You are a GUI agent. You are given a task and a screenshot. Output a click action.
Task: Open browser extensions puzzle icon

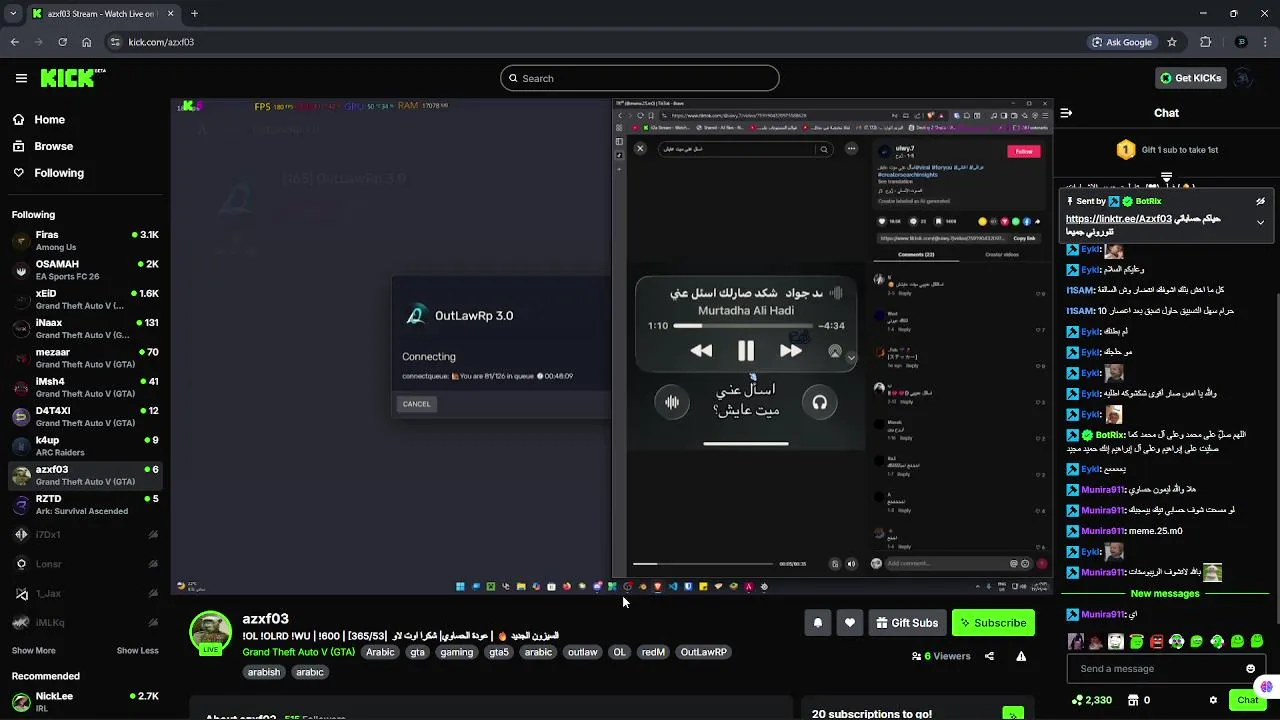(1205, 42)
